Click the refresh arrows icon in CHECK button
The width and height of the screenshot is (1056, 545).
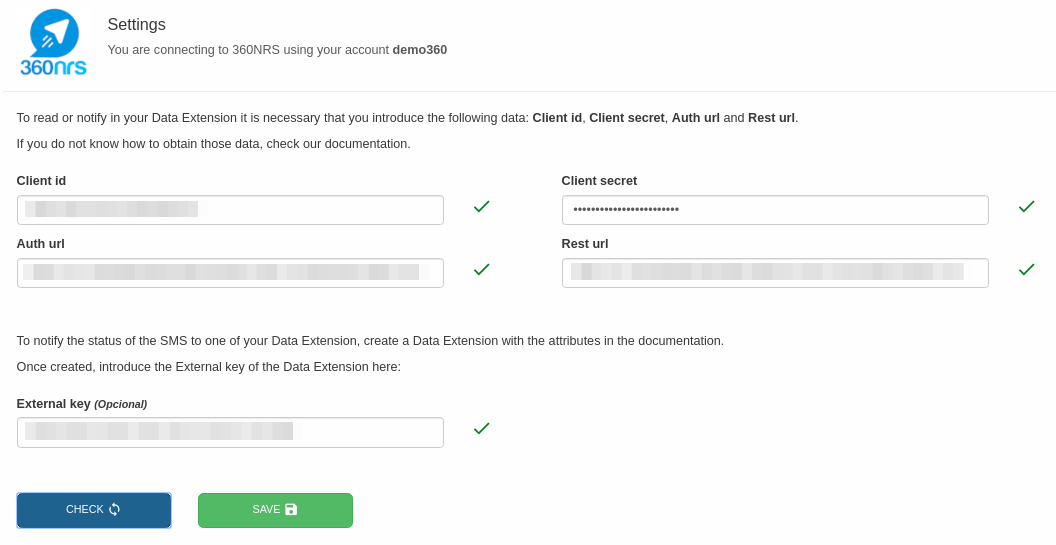click(x=115, y=509)
